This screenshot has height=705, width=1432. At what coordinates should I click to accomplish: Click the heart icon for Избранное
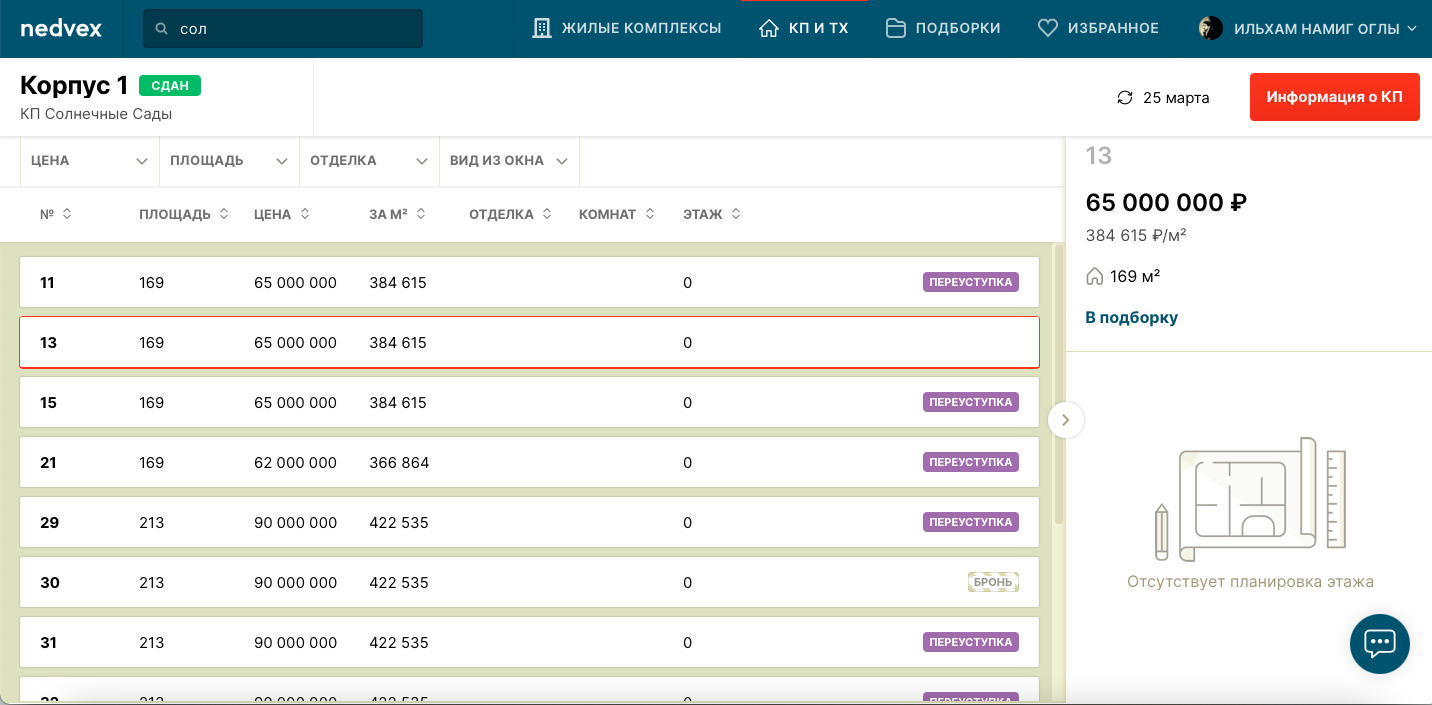[1047, 28]
